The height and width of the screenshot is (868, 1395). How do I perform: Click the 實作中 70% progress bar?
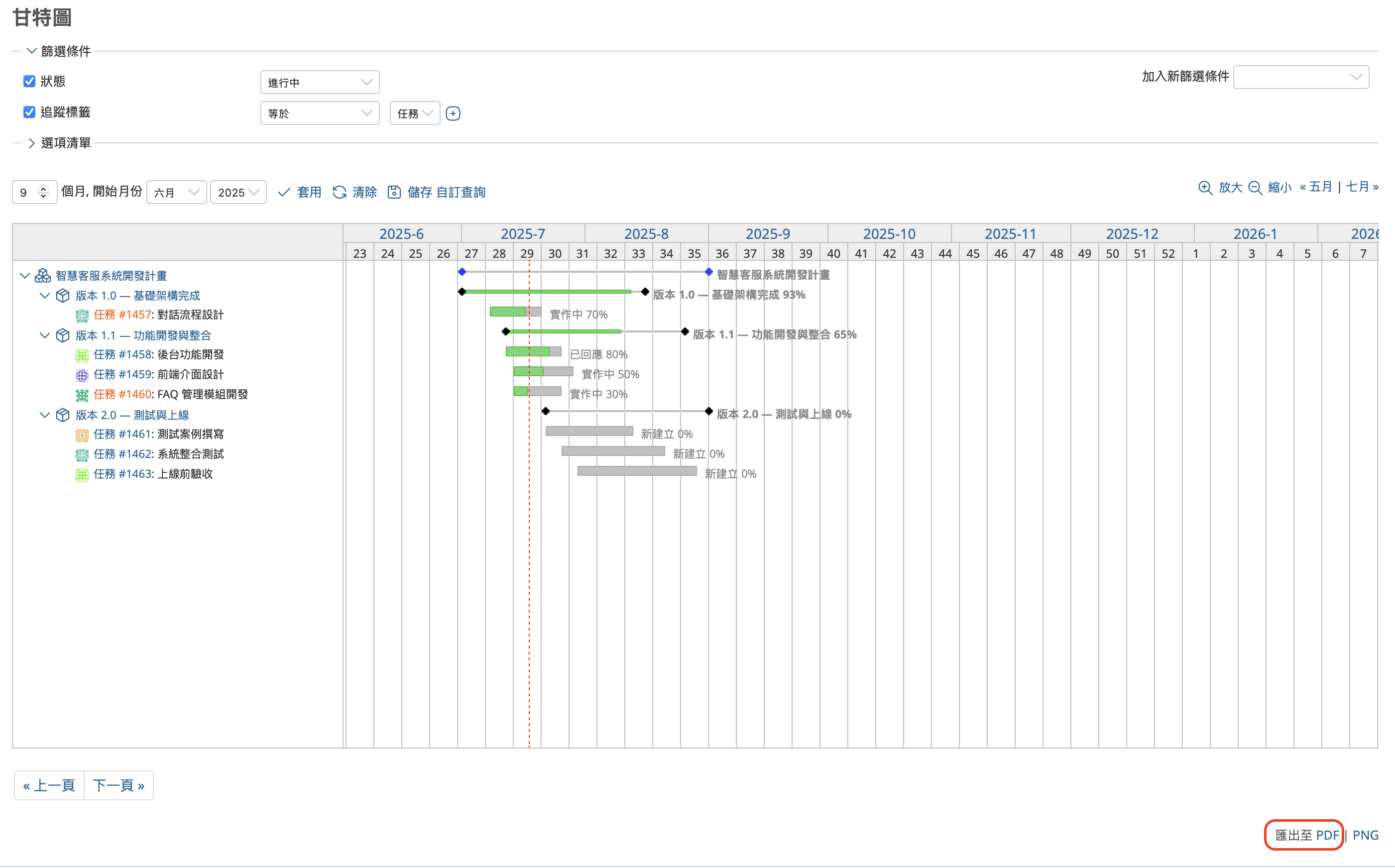pyautogui.click(x=515, y=312)
